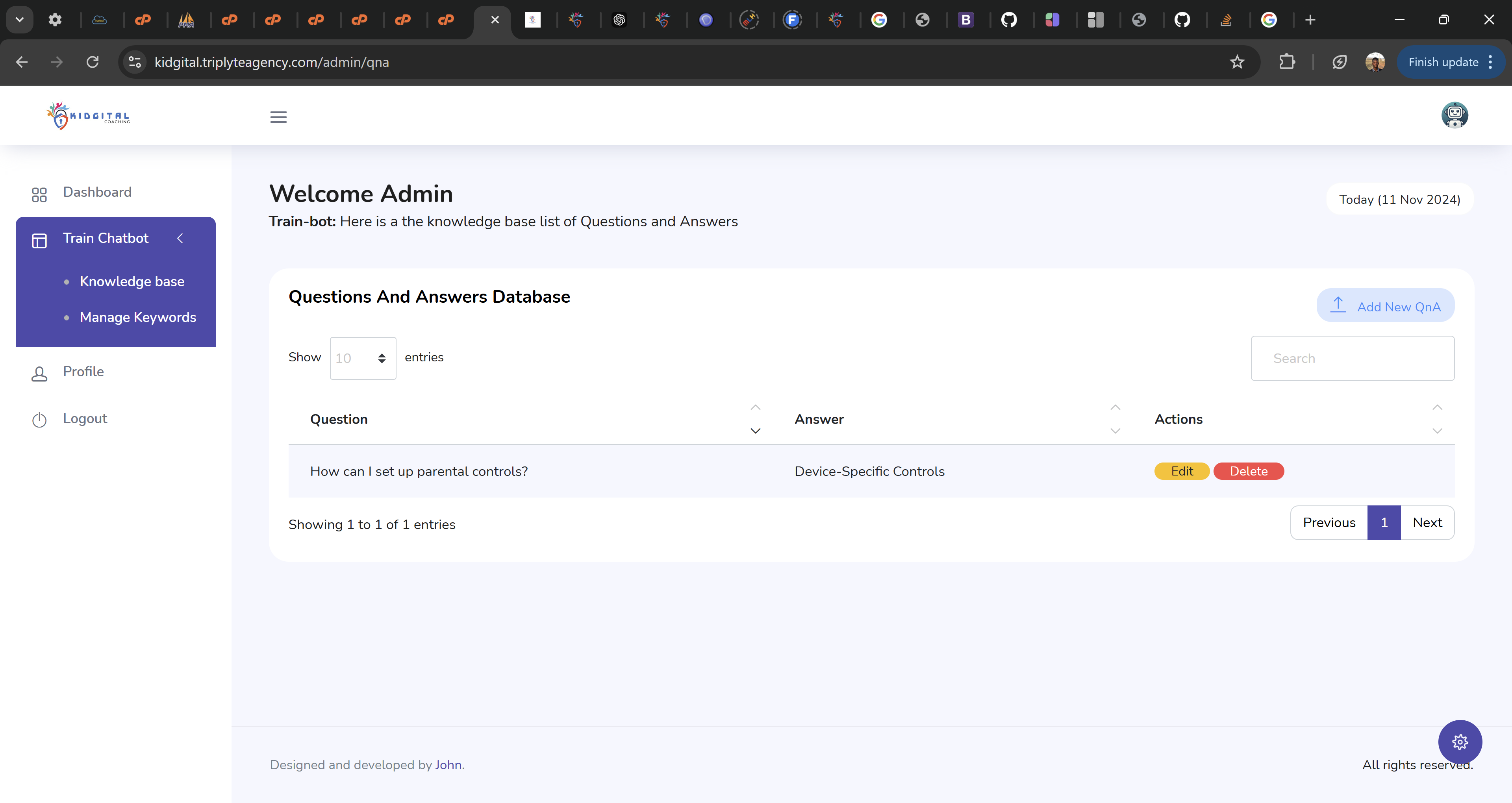This screenshot has width=1512, height=803.
Task: Reload the page with refresh icon
Action: (93, 62)
